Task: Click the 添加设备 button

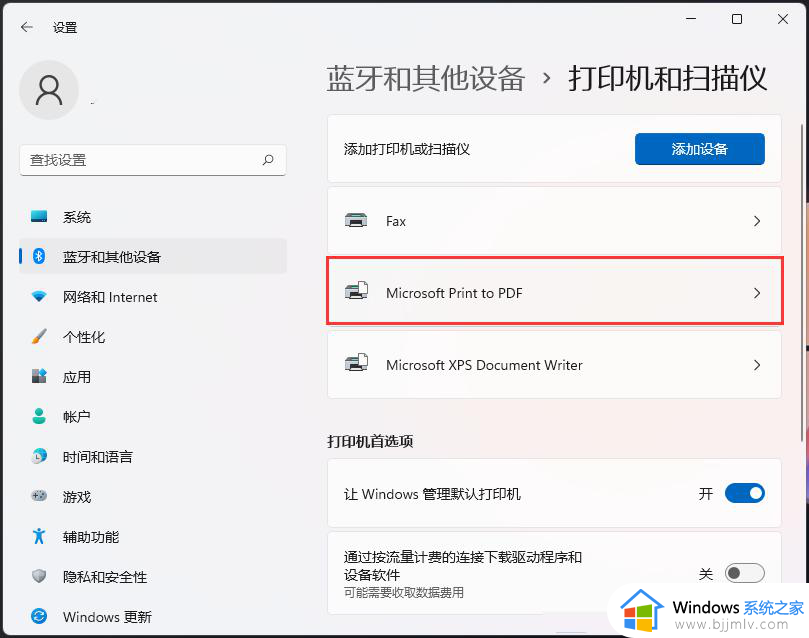Action: pyautogui.click(x=700, y=149)
